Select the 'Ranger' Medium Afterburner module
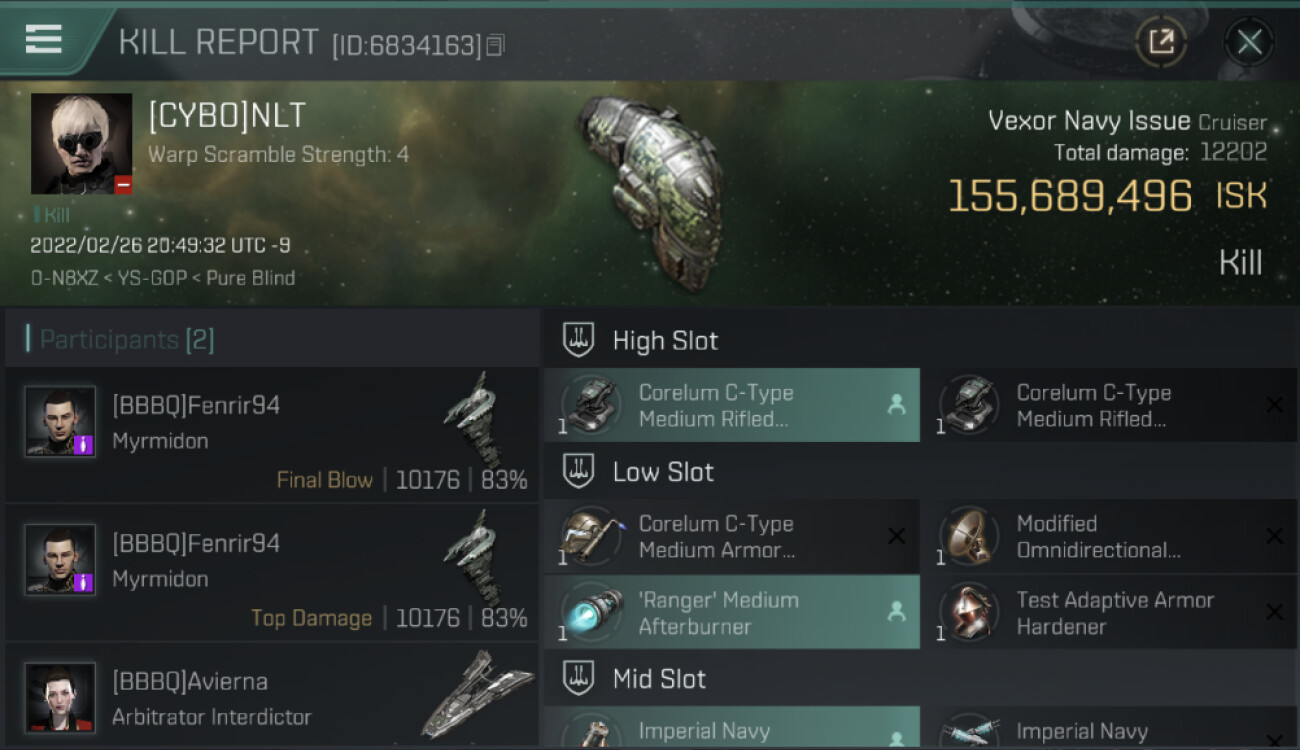The height and width of the screenshot is (750, 1300). (x=732, y=612)
